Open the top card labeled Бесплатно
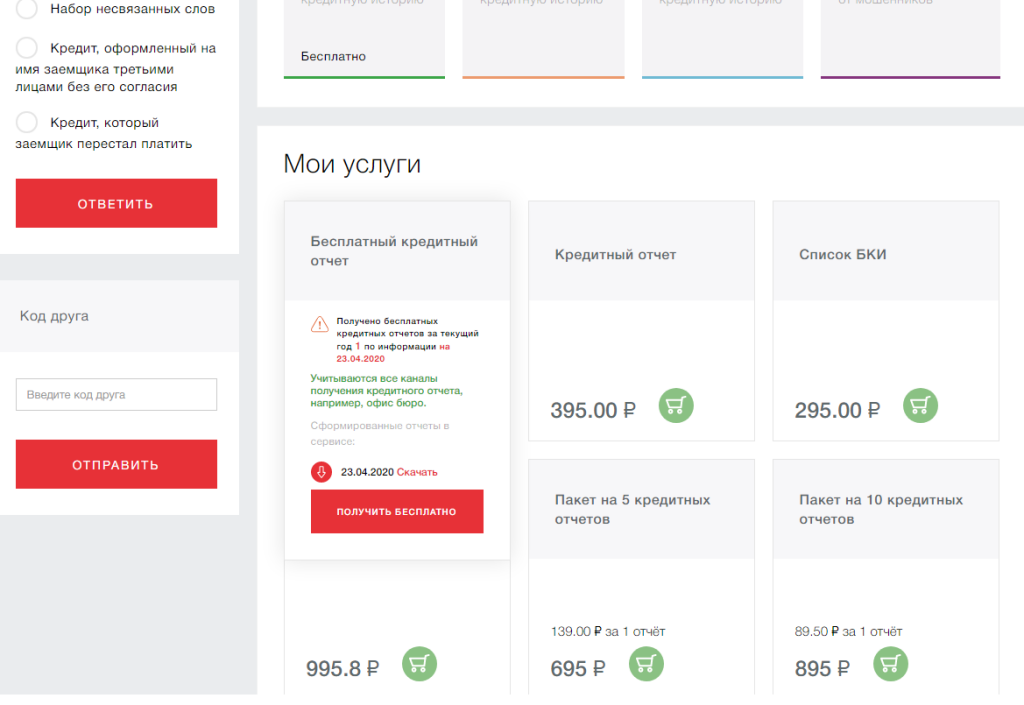This screenshot has height=705, width=1024. point(364,40)
